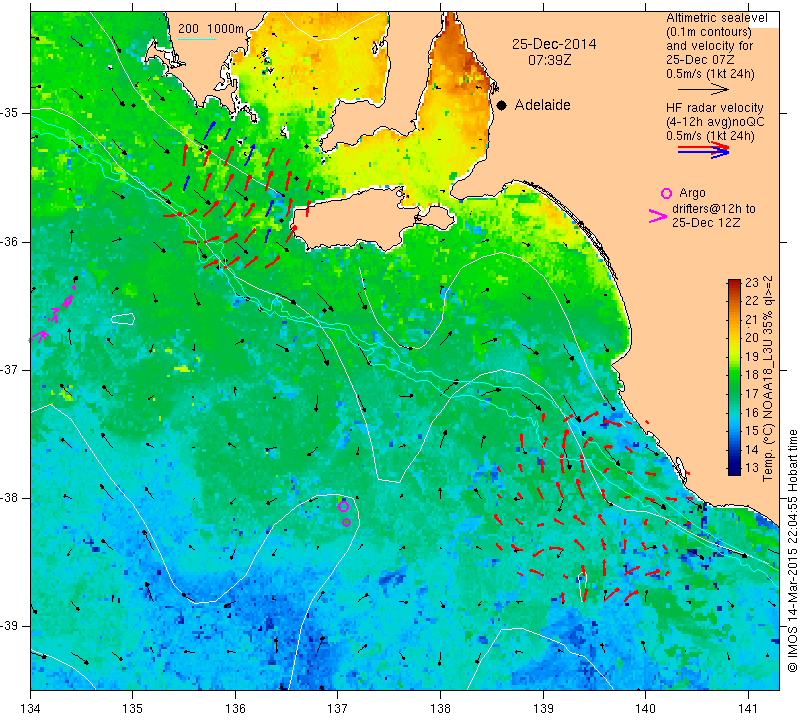The height and width of the screenshot is (720, 800).
Task: Click the red and blue HF radar legend arrow
Action: 703,150
